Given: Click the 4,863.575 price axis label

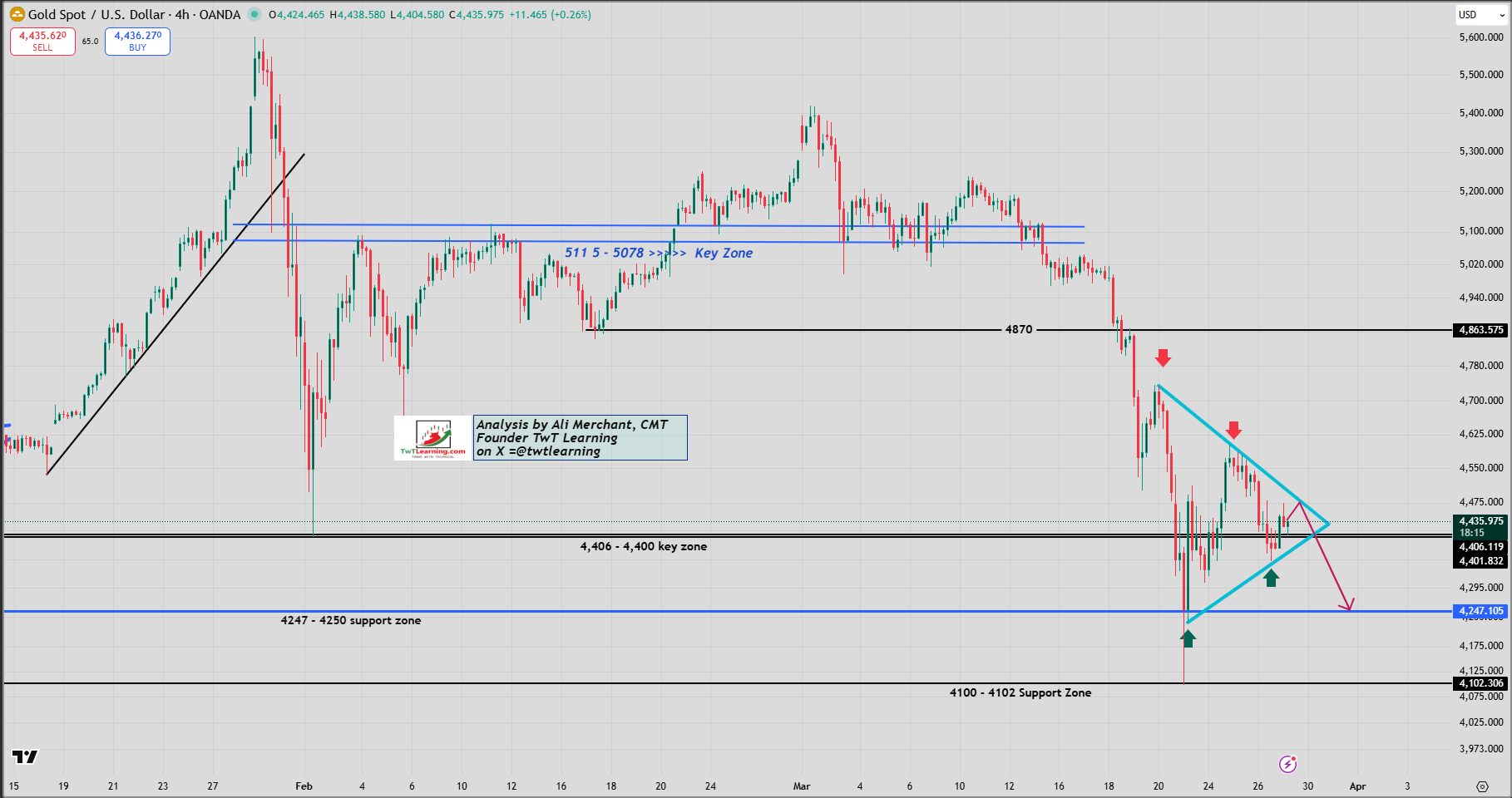Looking at the screenshot, I should 1480,330.
